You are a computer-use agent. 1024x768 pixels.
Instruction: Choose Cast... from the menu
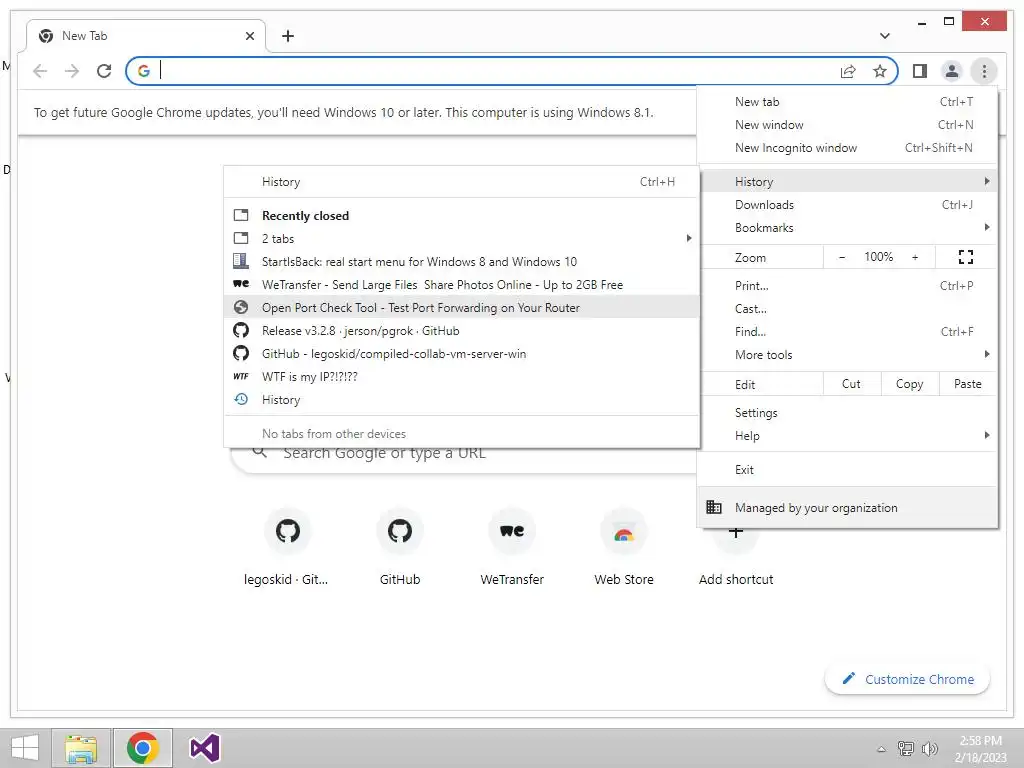point(847,308)
